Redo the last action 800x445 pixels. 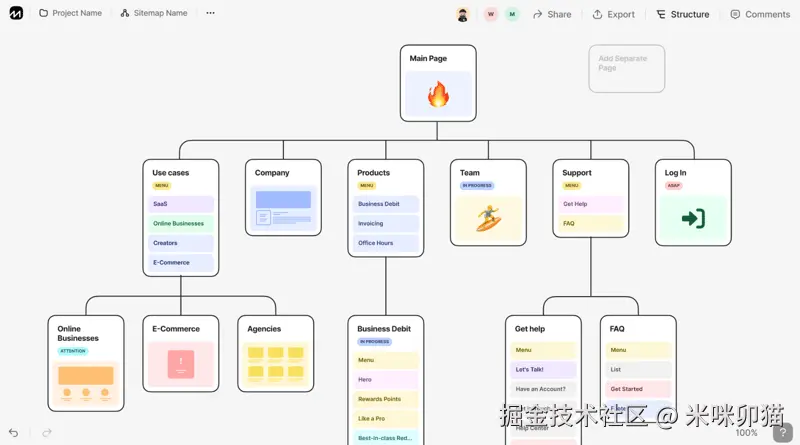click(47, 433)
